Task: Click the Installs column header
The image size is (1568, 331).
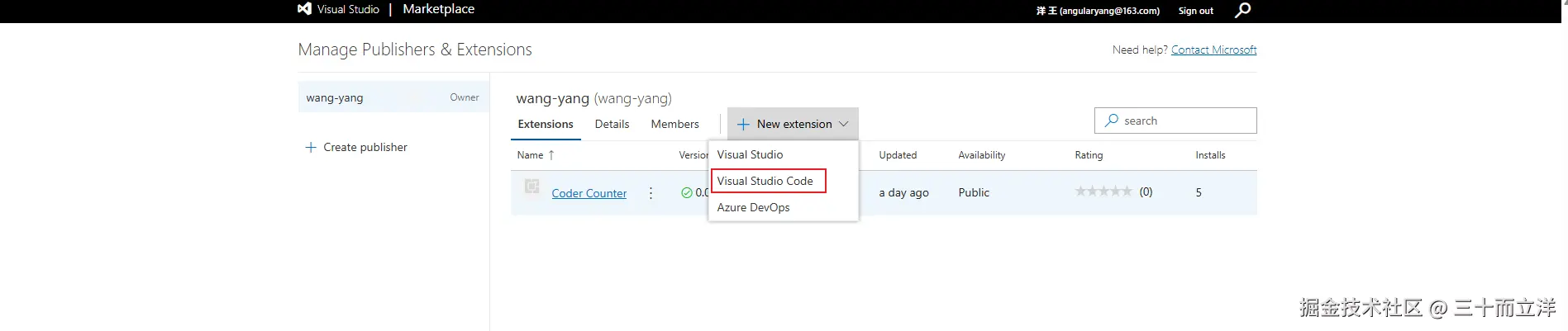Action: 1210,155
